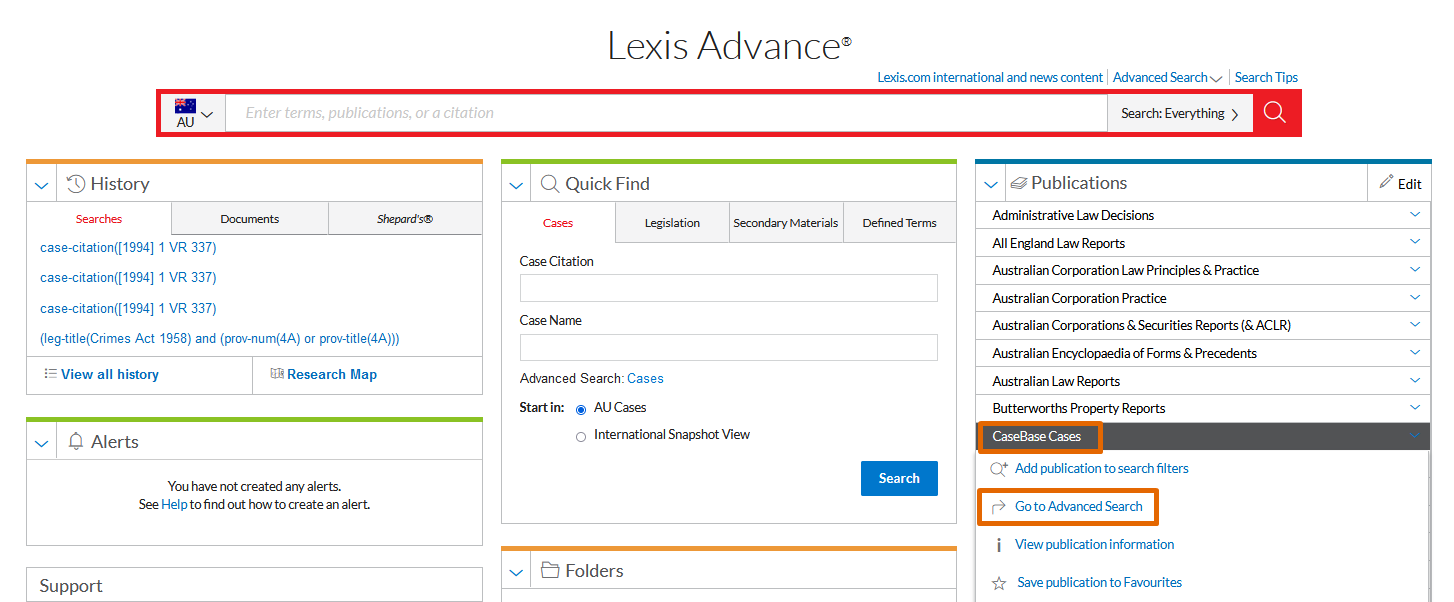Click the Quick Find magnifier icon
Screen dimensions: 1454x602
[550, 183]
